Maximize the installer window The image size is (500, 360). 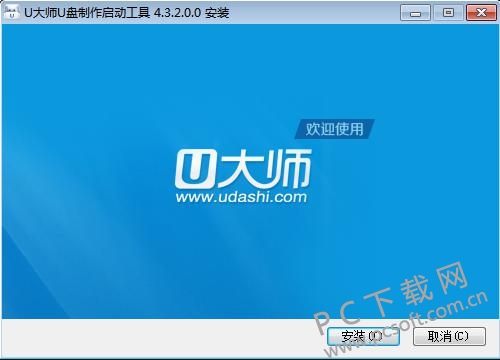pos(448,13)
